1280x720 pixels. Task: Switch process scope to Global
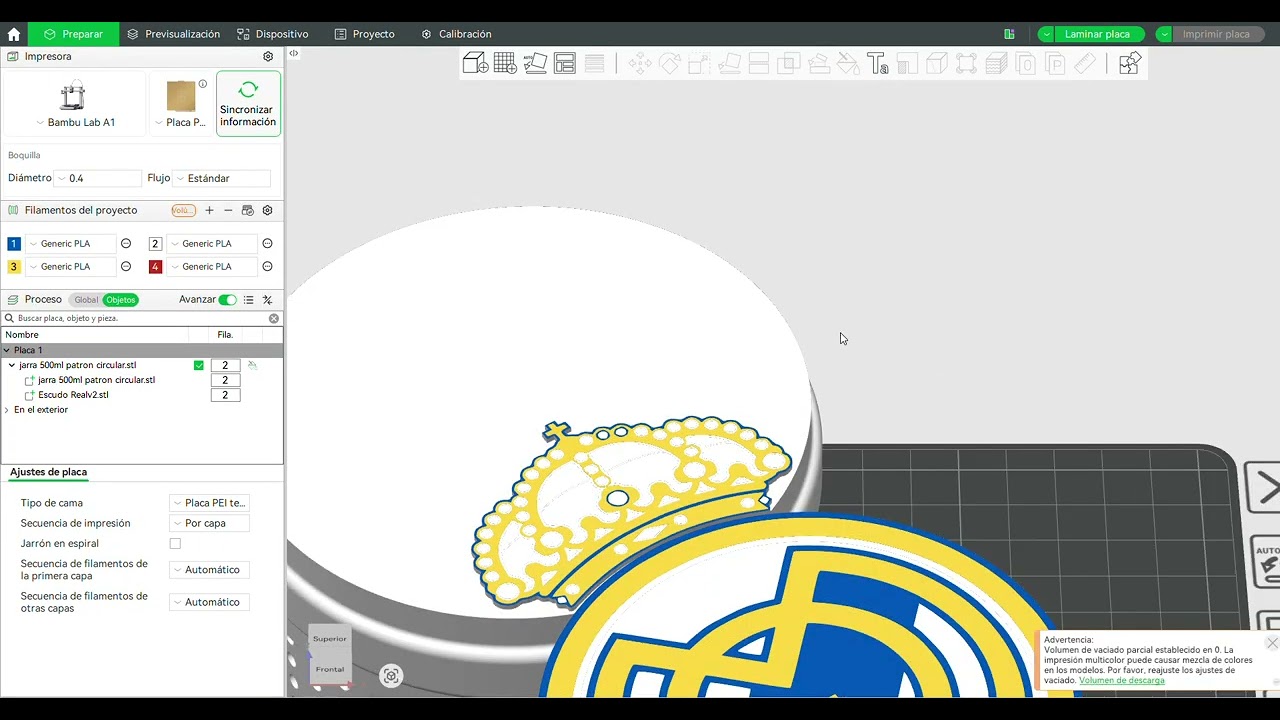[86, 300]
